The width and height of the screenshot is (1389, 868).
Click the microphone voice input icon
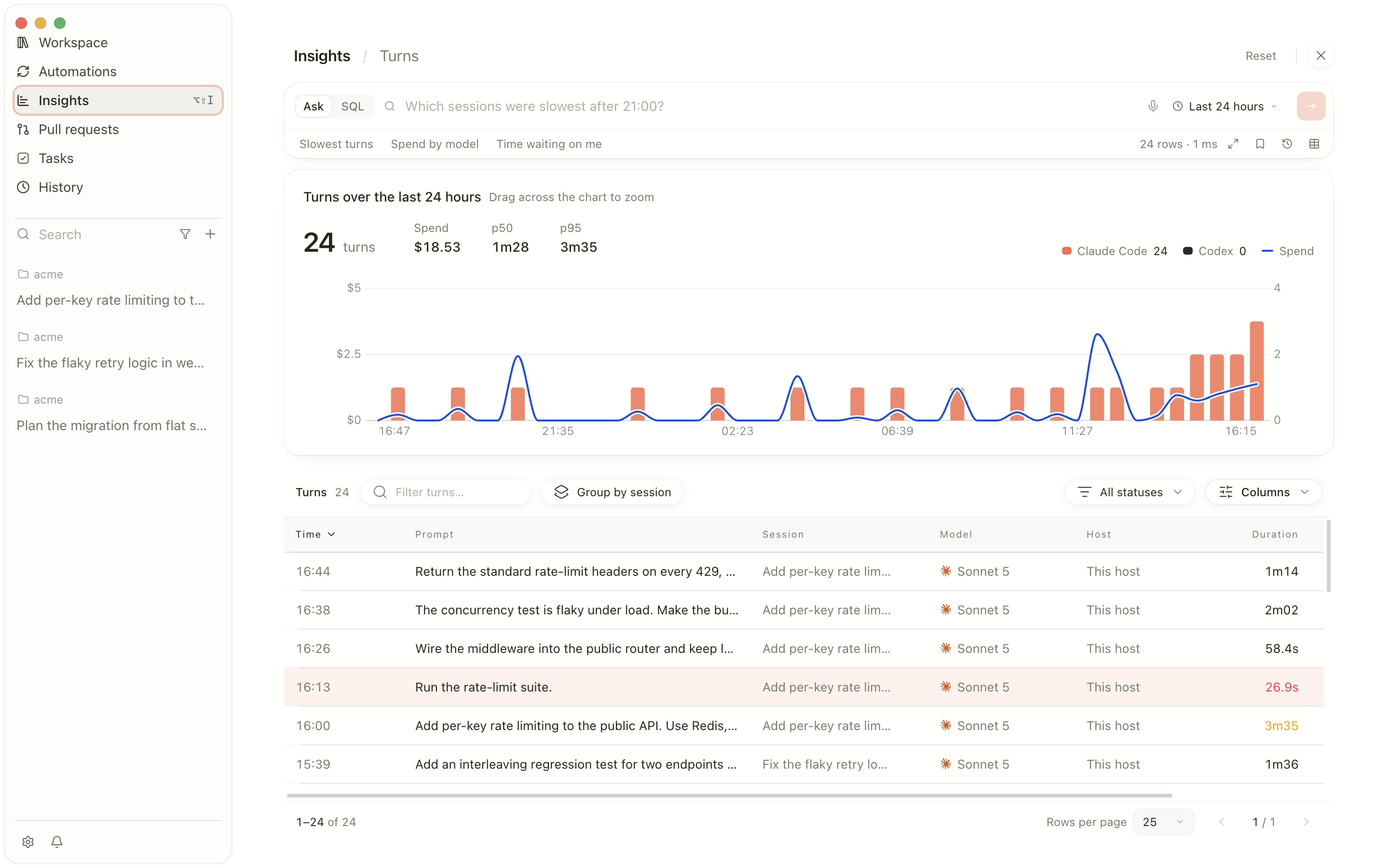coord(1153,106)
